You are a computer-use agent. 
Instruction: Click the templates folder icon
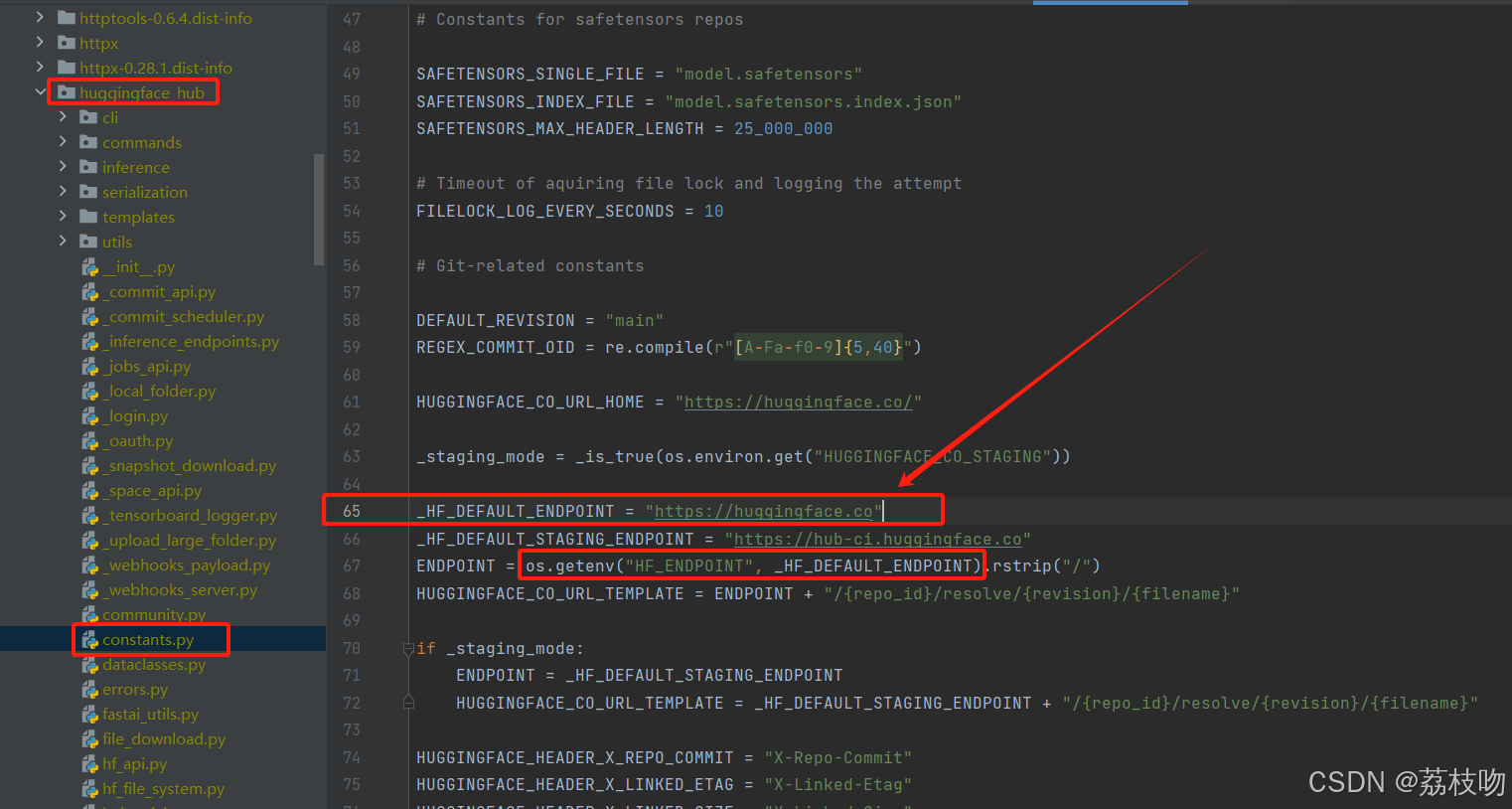coord(88,217)
